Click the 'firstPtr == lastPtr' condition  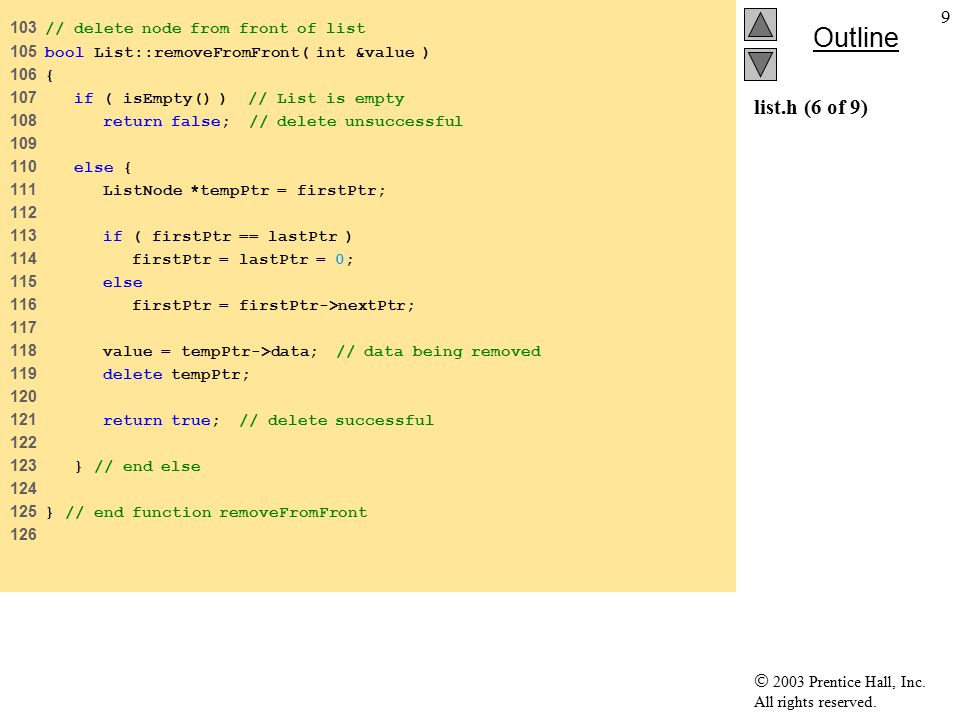point(244,236)
